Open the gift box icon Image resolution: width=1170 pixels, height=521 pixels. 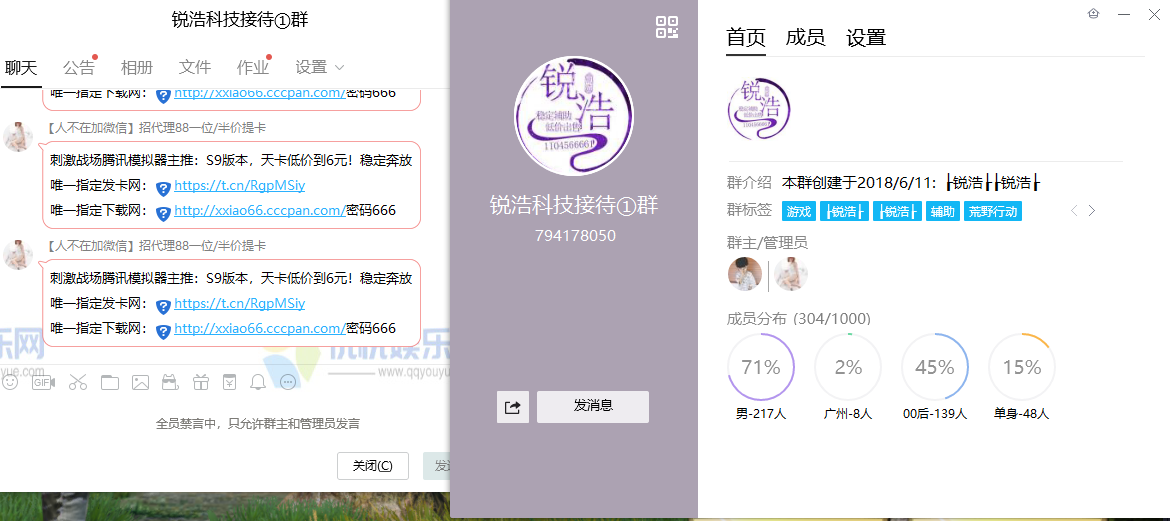click(x=201, y=382)
